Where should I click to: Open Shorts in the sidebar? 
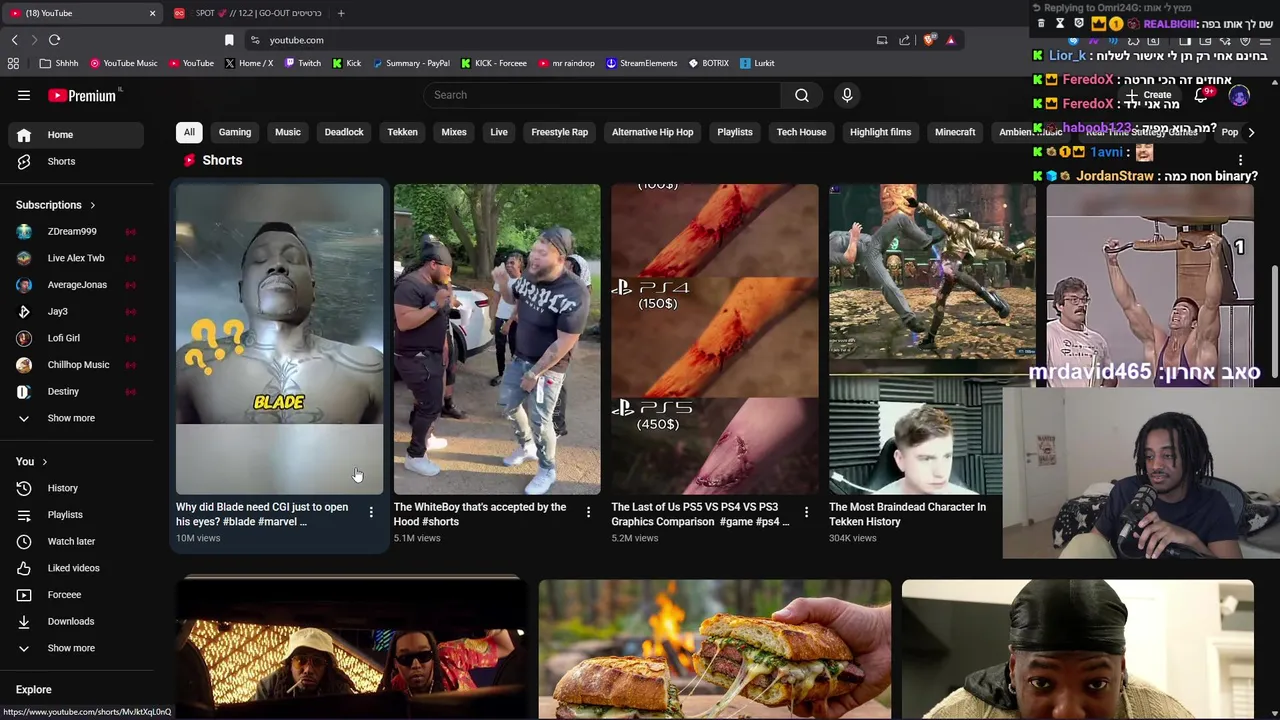point(77,161)
